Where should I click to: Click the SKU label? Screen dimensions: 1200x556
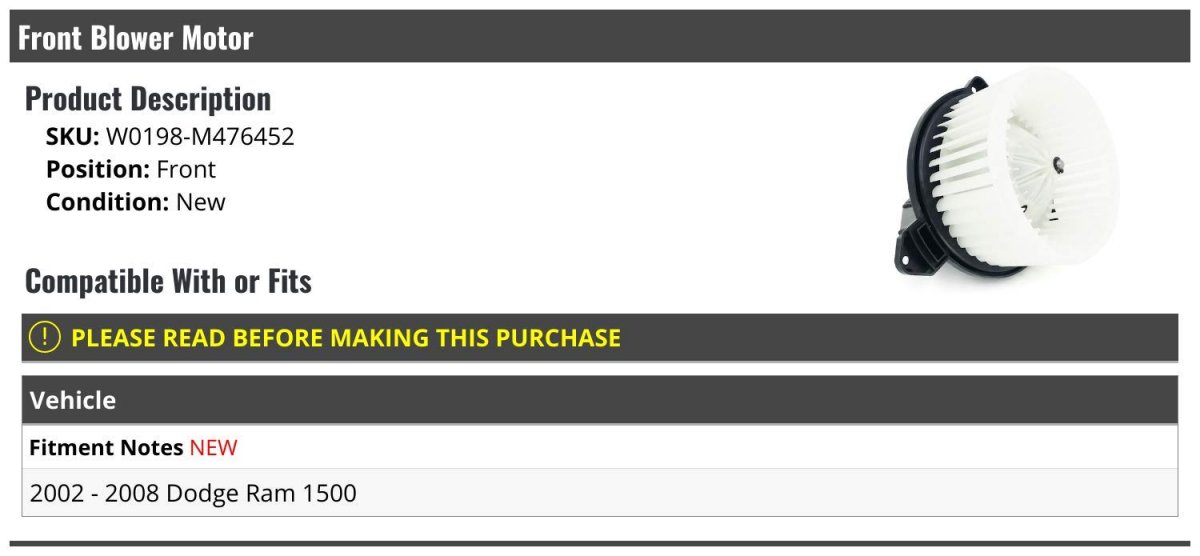(x=73, y=137)
